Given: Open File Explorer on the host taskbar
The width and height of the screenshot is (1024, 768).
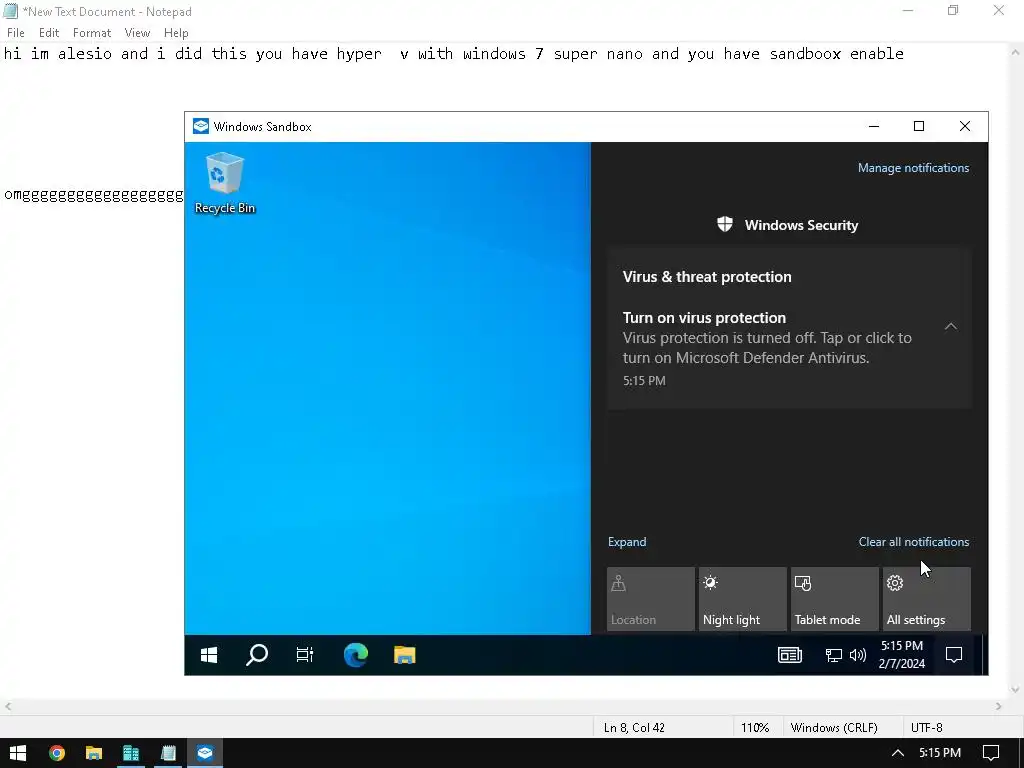Looking at the screenshot, I should pyautogui.click(x=94, y=753).
